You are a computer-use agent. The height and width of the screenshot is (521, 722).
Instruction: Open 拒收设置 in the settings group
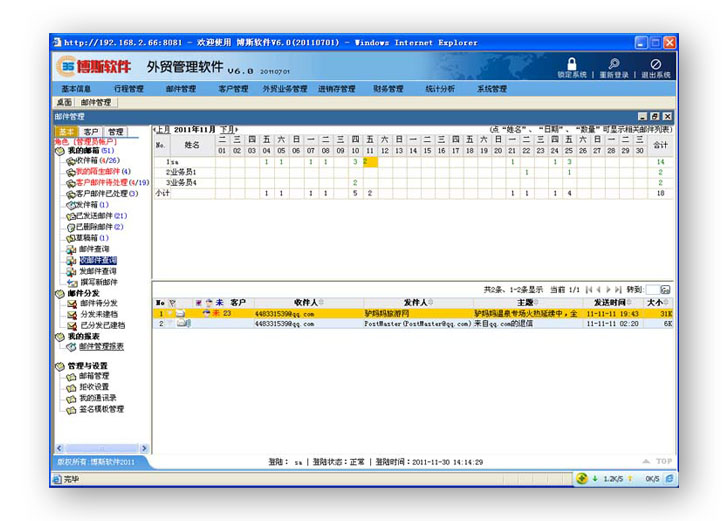tap(94, 387)
